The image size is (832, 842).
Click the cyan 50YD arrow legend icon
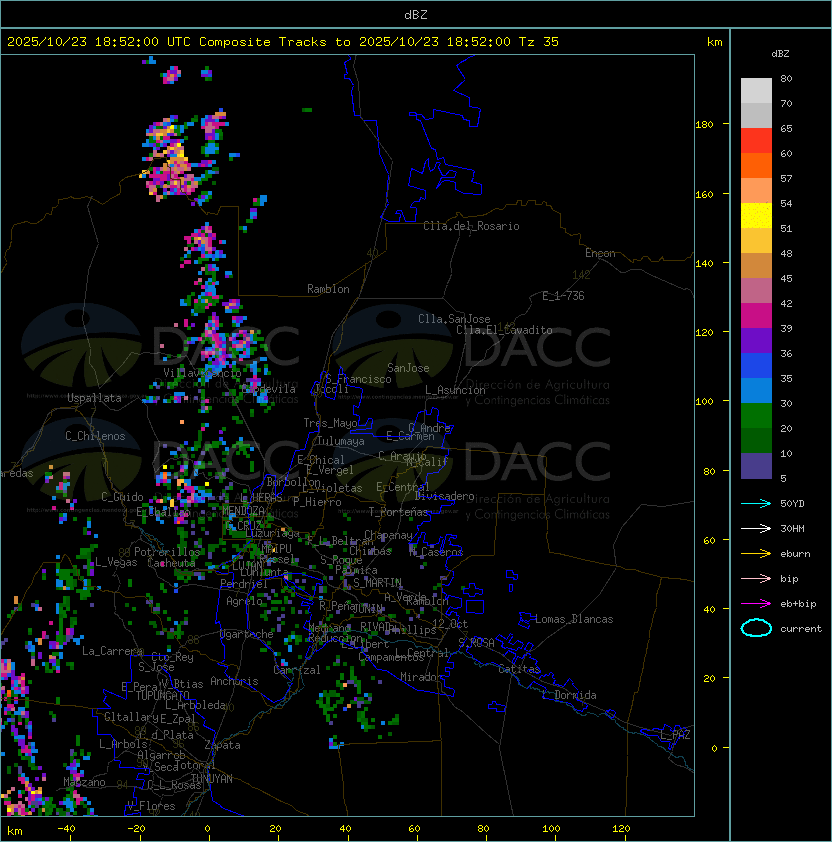point(756,503)
